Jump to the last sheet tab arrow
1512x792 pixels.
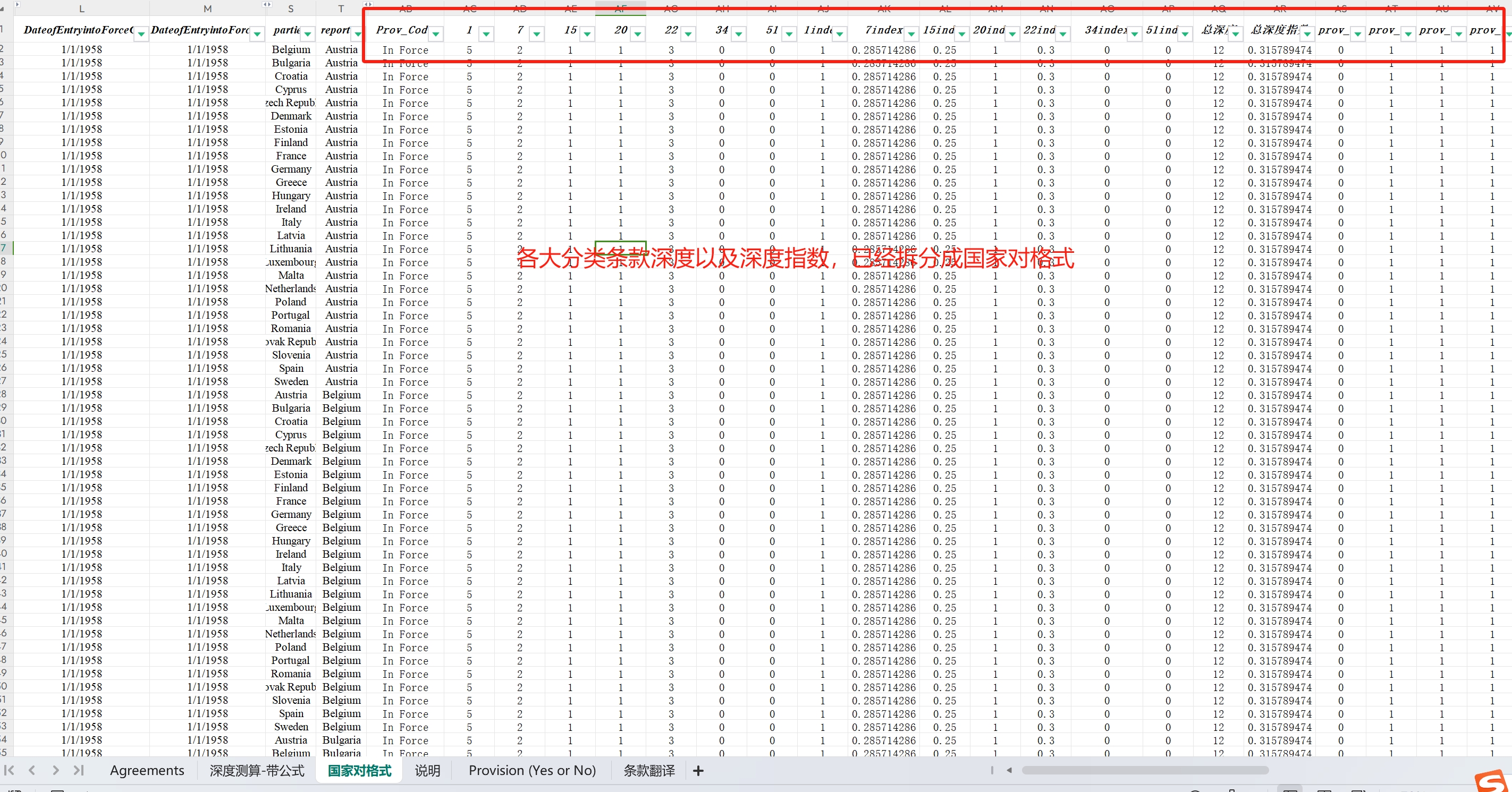[79, 770]
